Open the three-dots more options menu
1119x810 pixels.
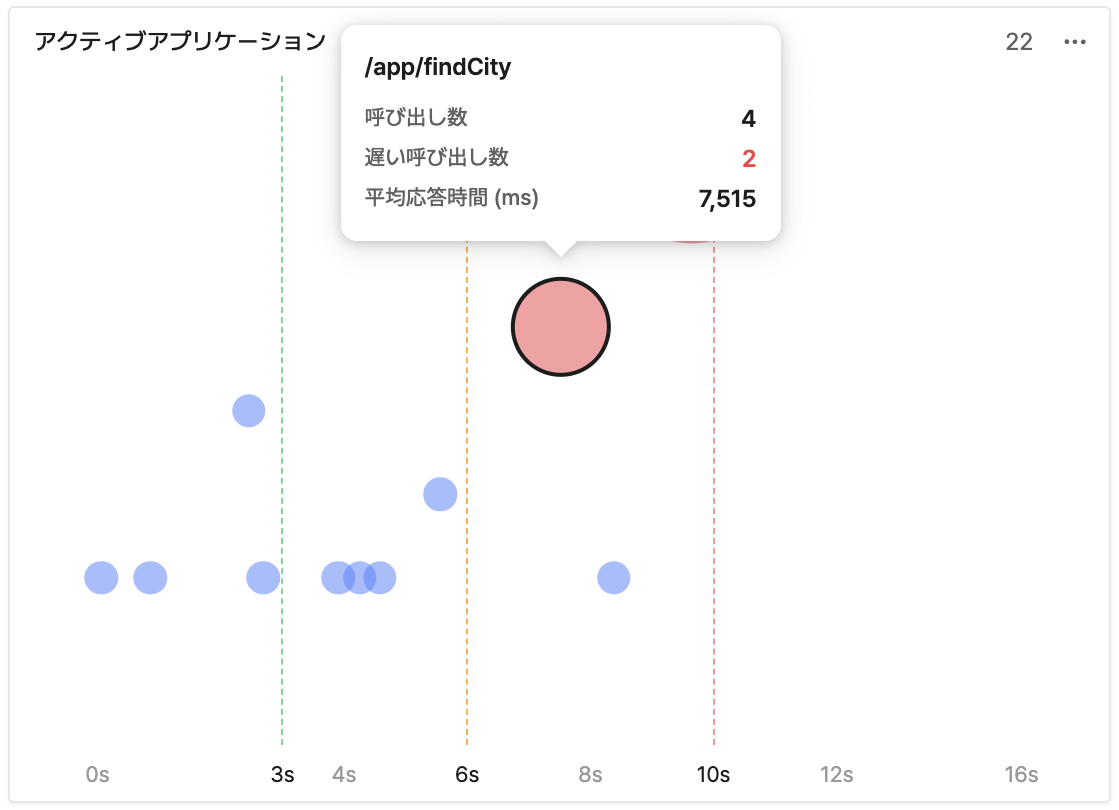1075,42
